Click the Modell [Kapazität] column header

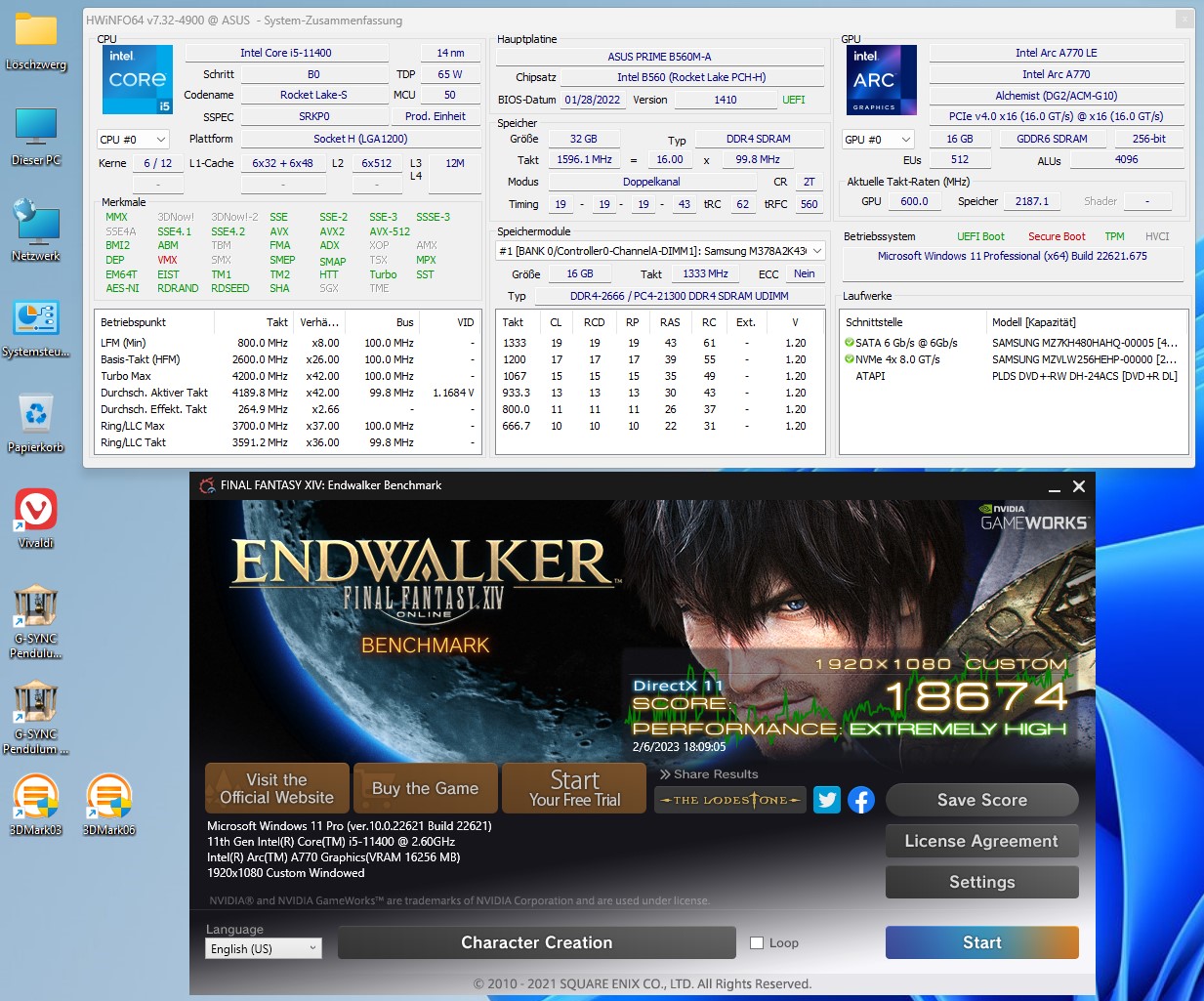point(1087,322)
